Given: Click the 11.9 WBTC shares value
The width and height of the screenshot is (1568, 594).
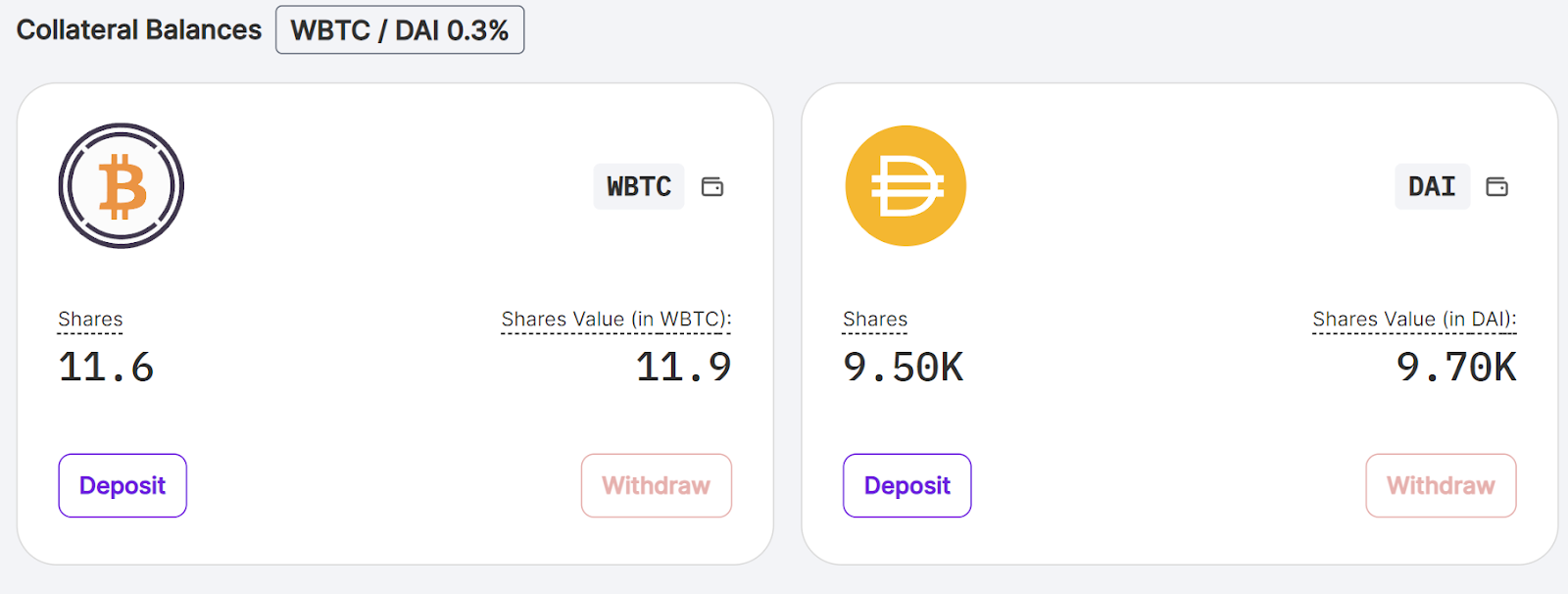Looking at the screenshot, I should pyautogui.click(x=683, y=368).
